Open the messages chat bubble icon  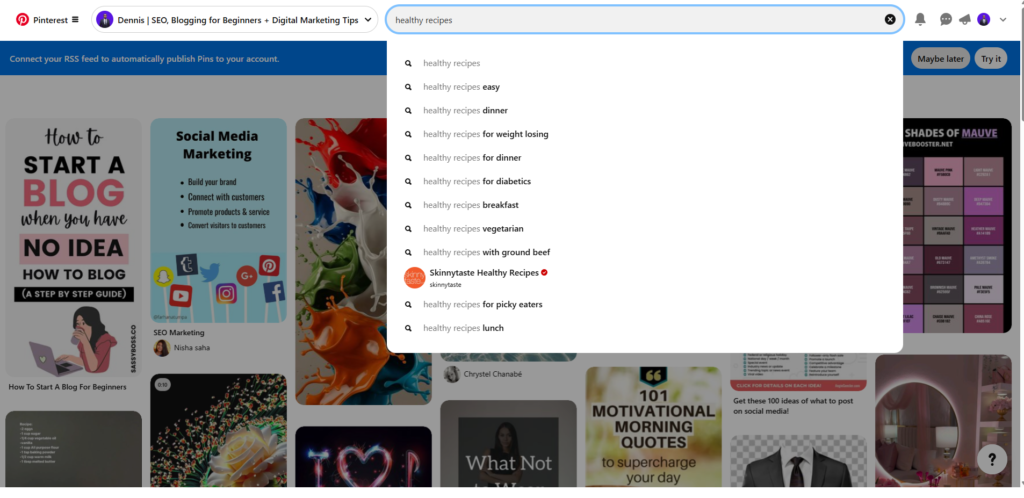946,20
